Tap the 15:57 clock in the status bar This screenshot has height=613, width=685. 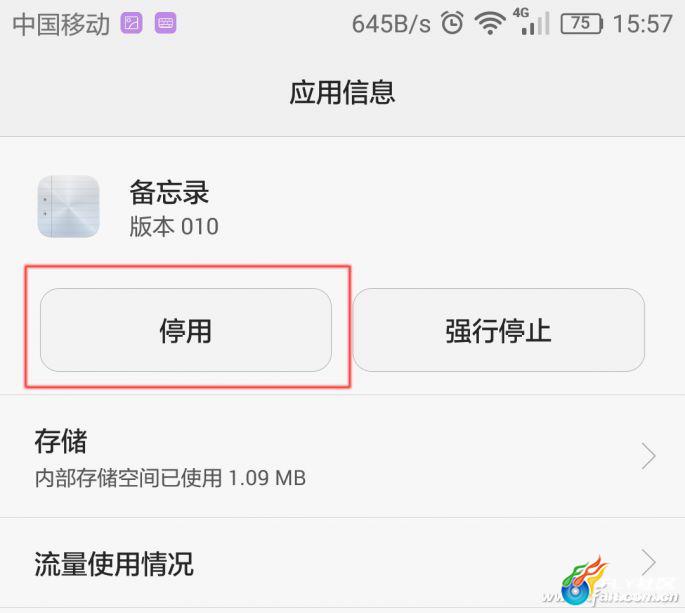642,24
